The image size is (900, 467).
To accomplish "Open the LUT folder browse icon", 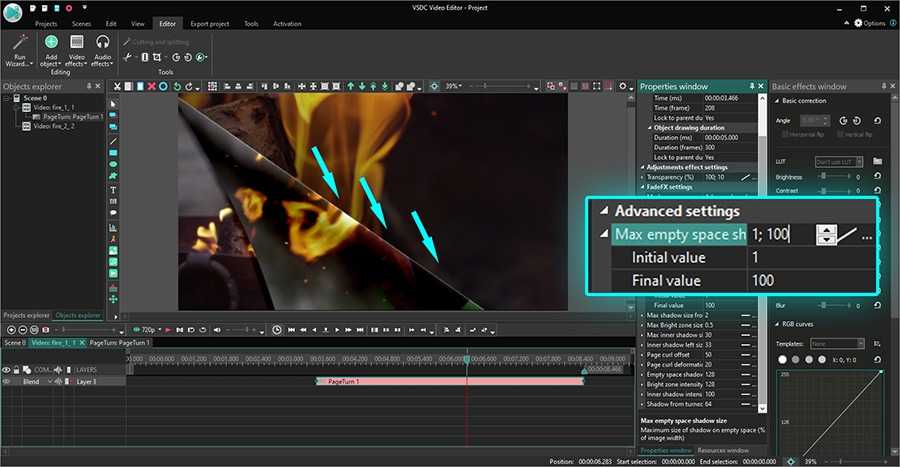I will pyautogui.click(x=877, y=161).
